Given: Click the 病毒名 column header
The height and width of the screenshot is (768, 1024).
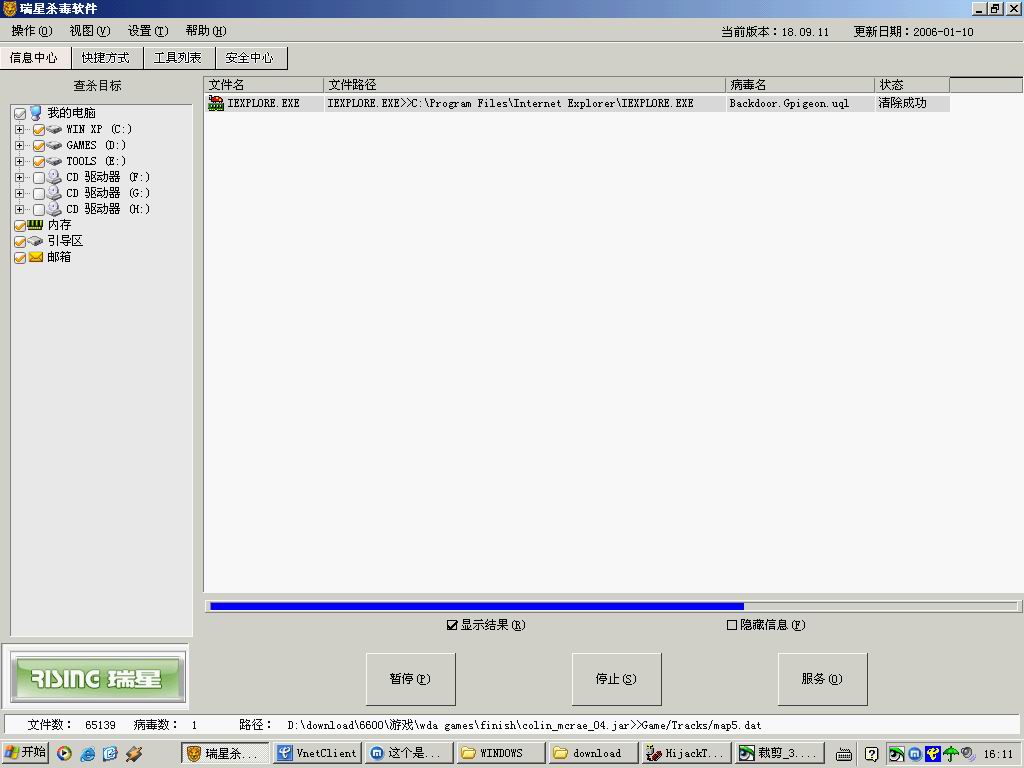Looking at the screenshot, I should (x=800, y=85).
